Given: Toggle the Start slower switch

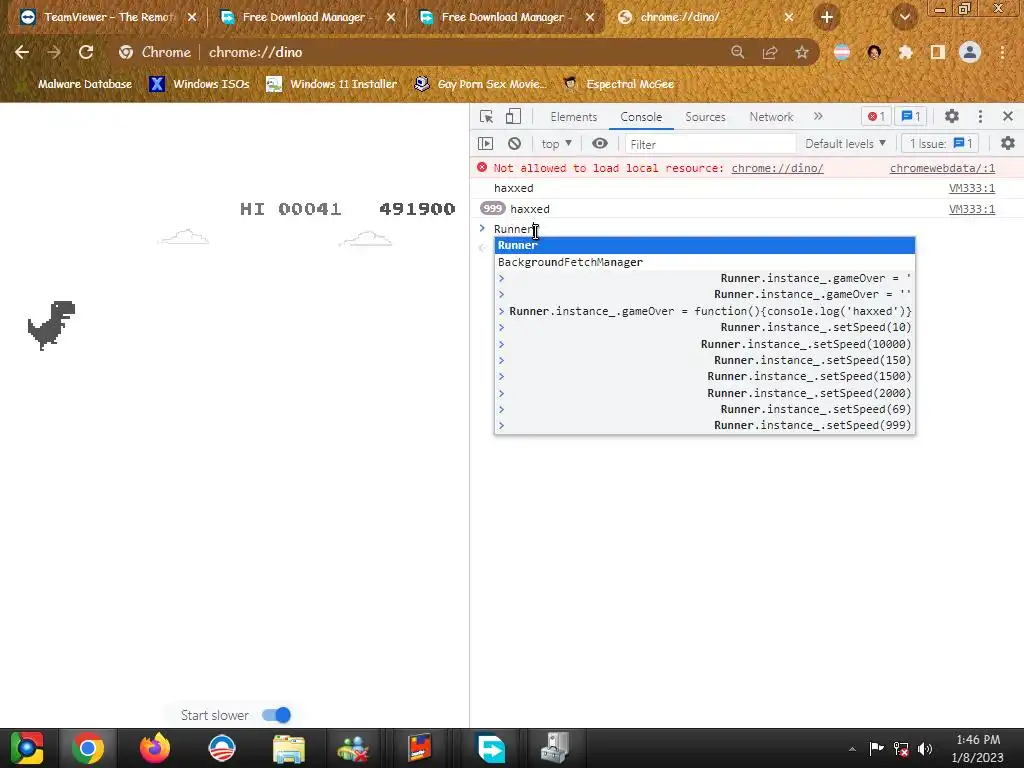Looking at the screenshot, I should (x=276, y=715).
